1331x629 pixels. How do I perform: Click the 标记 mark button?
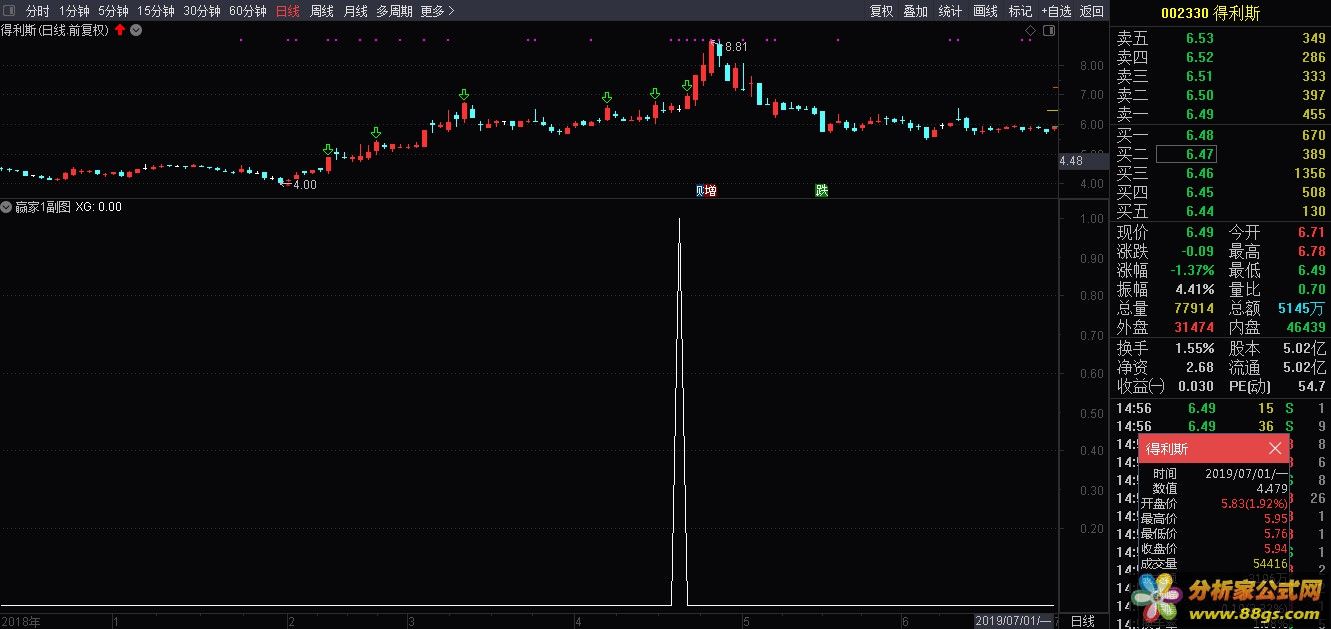1020,11
